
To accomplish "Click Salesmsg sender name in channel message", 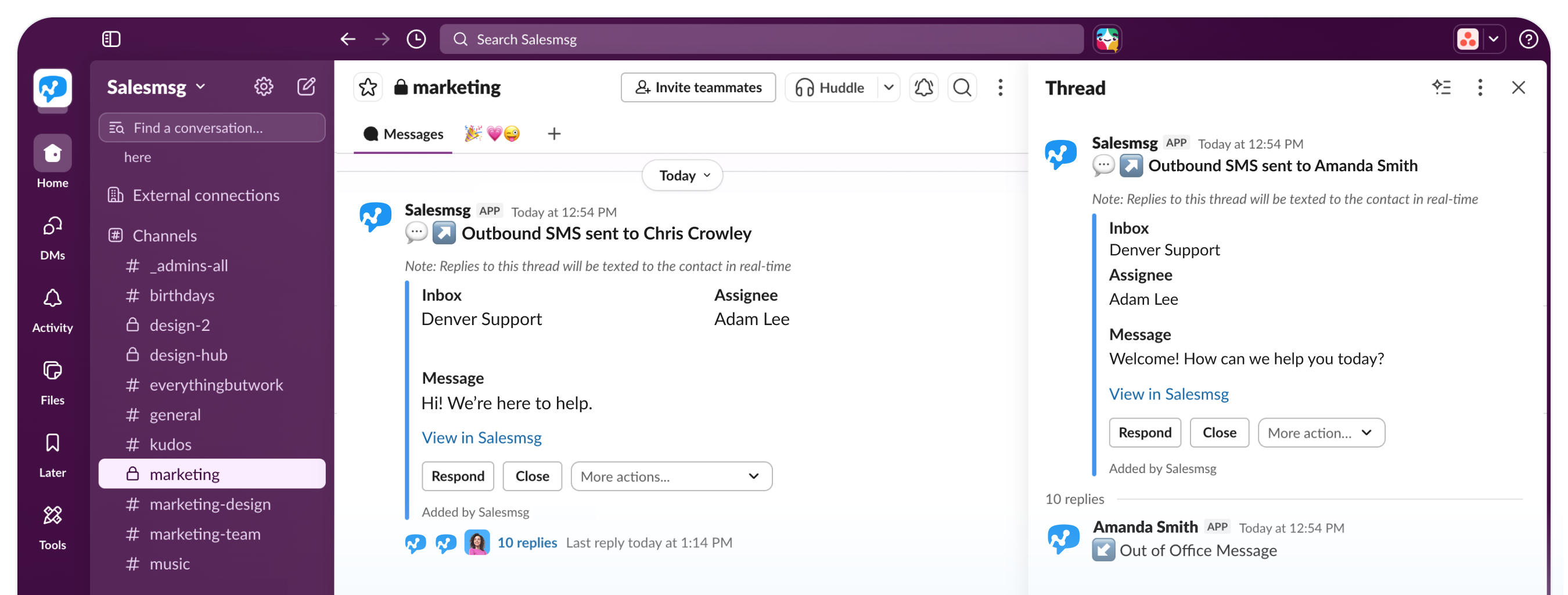I will click(x=438, y=211).
